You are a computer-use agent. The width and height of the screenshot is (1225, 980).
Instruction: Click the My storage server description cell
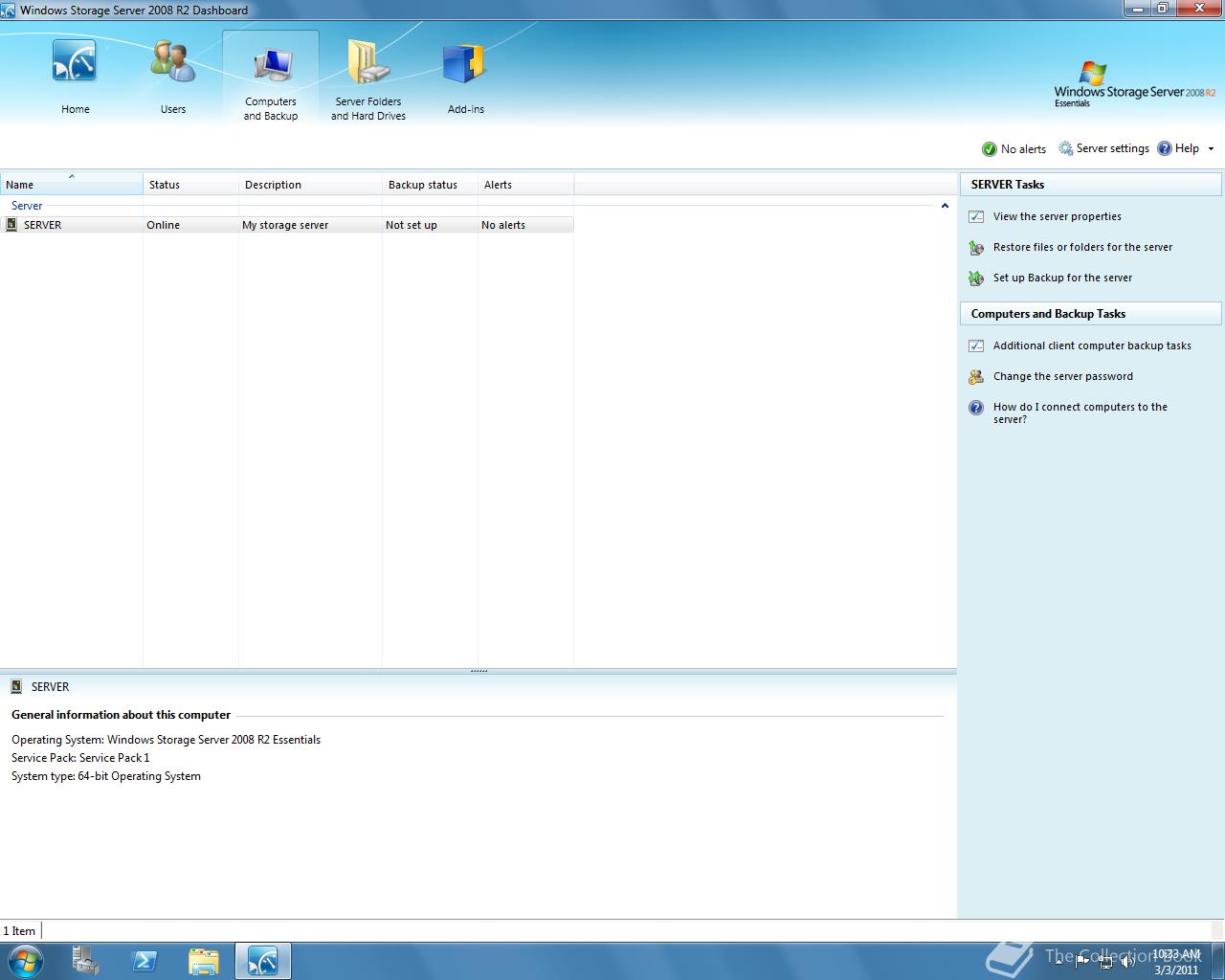tap(285, 225)
